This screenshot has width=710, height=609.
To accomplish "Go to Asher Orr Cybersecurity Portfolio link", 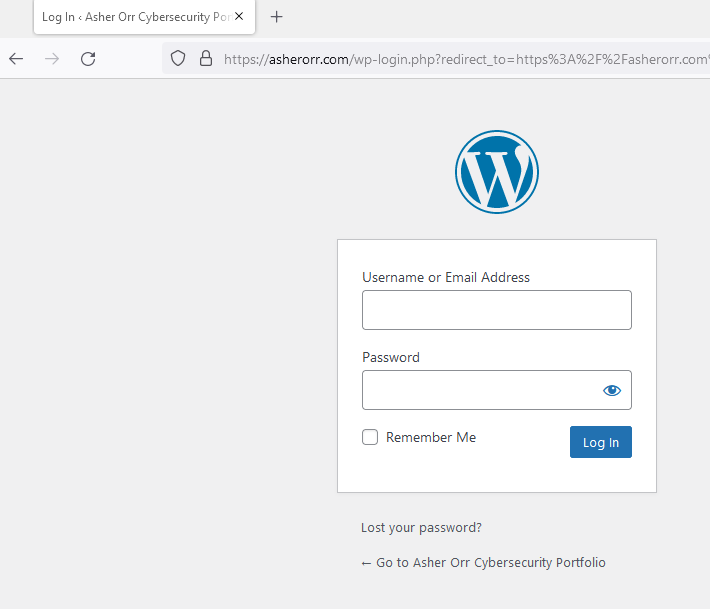I will [x=483, y=562].
